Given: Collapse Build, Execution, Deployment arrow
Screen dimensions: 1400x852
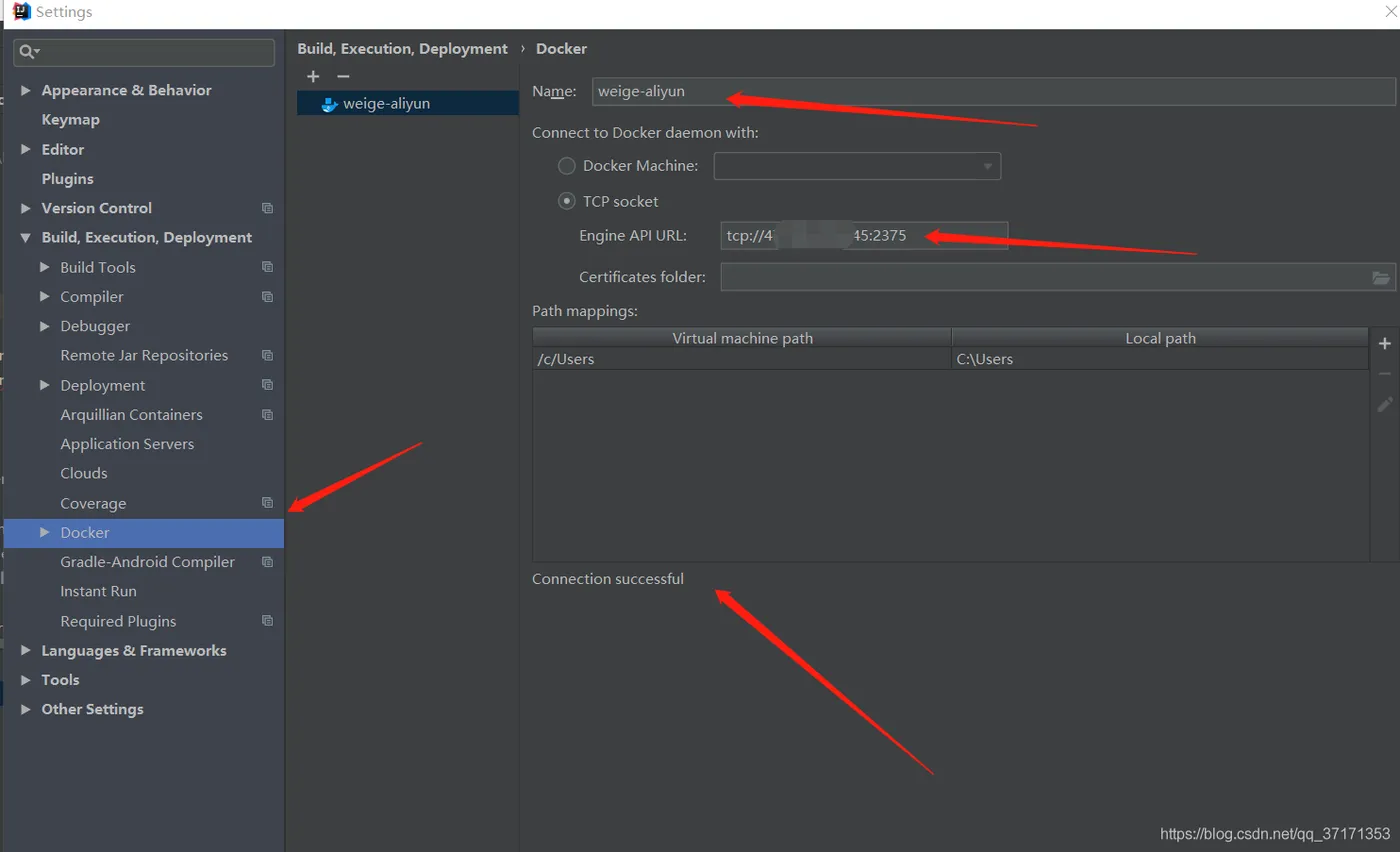Looking at the screenshot, I should 26,238.
